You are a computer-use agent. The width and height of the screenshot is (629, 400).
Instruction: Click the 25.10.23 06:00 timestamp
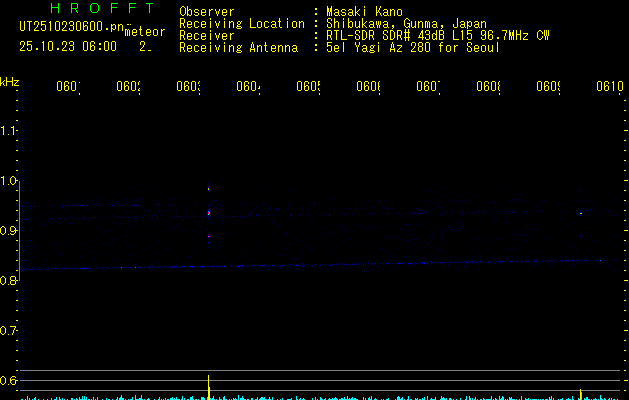[x=68, y=46]
